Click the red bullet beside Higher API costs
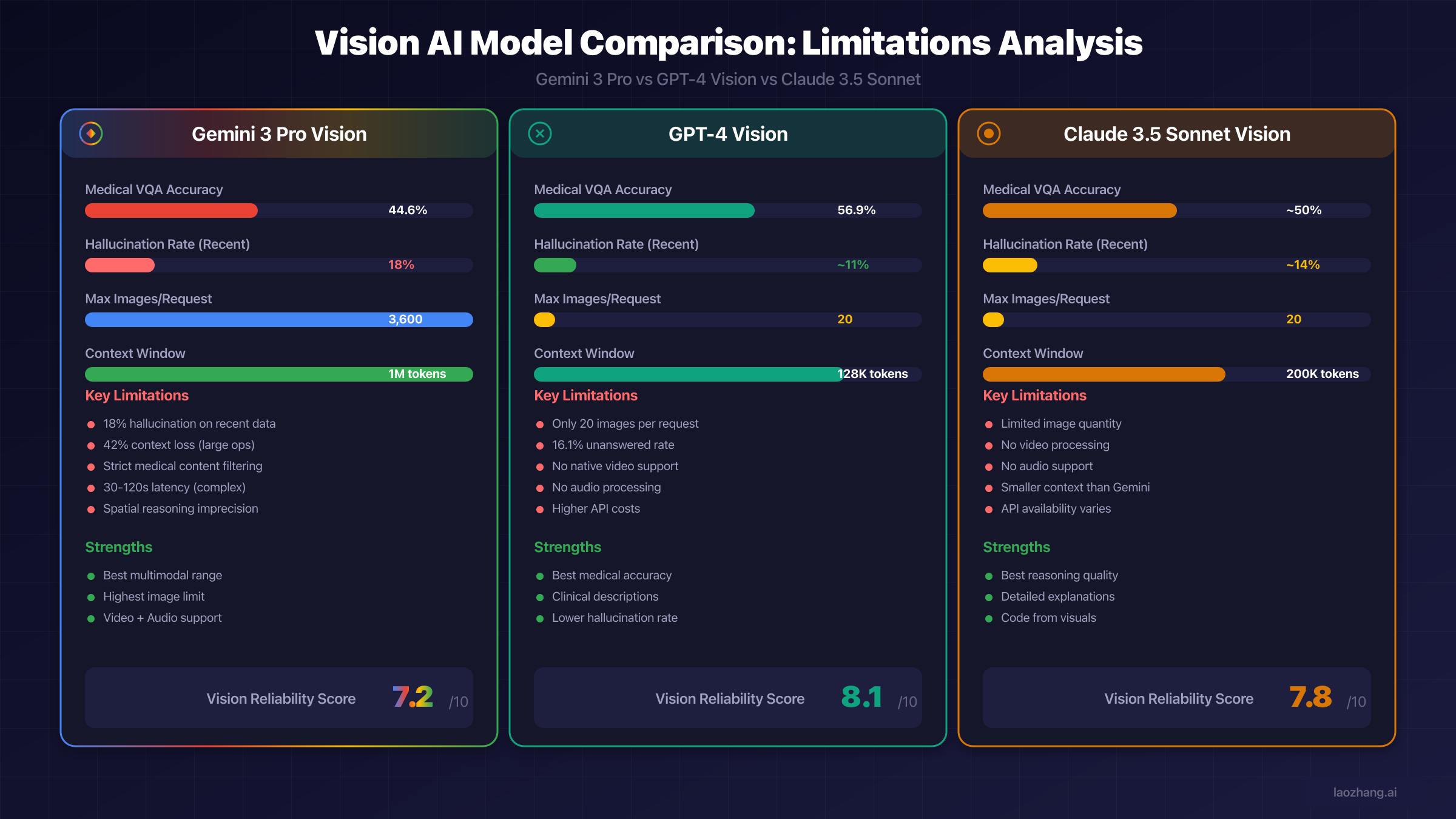This screenshot has width=1456, height=819. coord(541,509)
